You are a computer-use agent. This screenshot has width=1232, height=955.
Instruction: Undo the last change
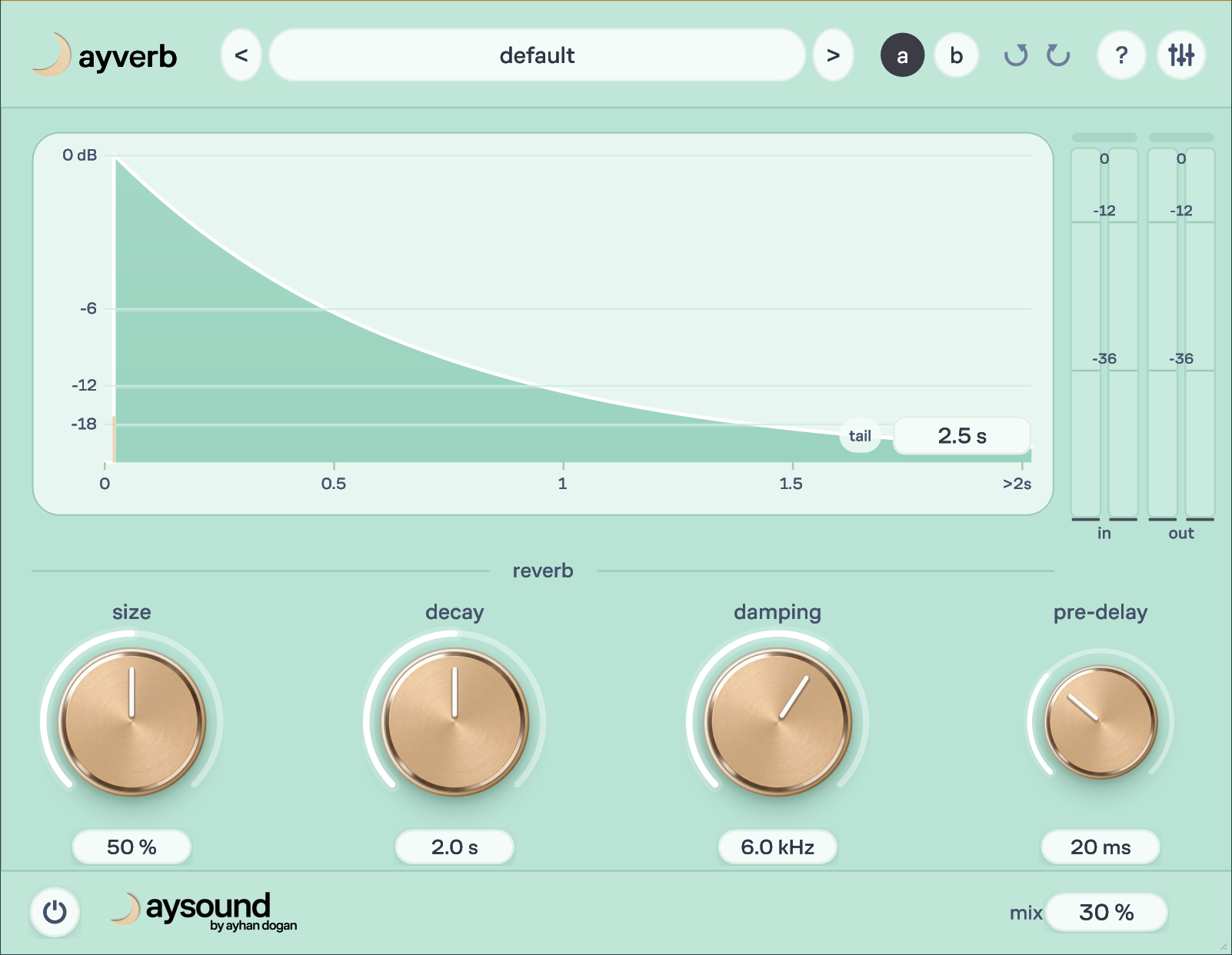(1016, 55)
